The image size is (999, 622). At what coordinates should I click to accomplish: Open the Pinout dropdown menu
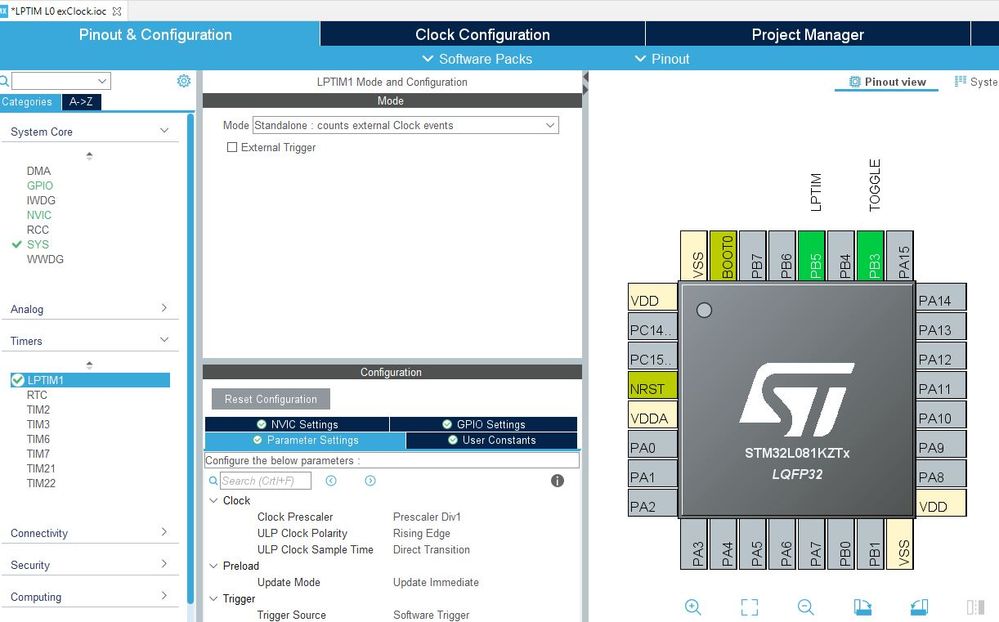(662, 59)
